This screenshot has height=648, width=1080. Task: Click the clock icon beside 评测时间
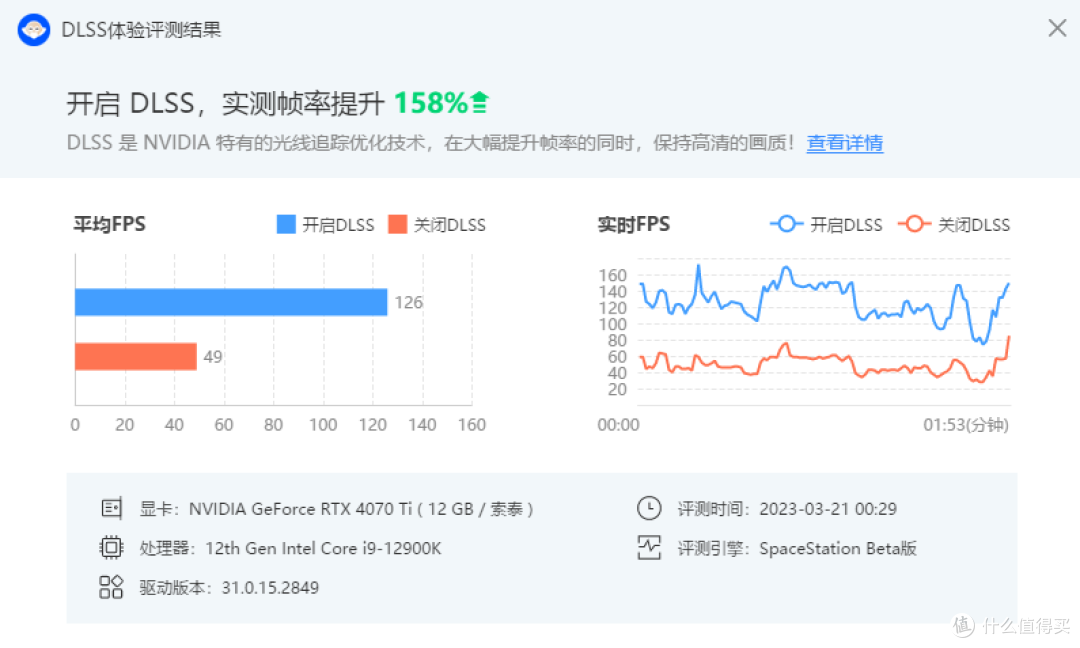[649, 509]
